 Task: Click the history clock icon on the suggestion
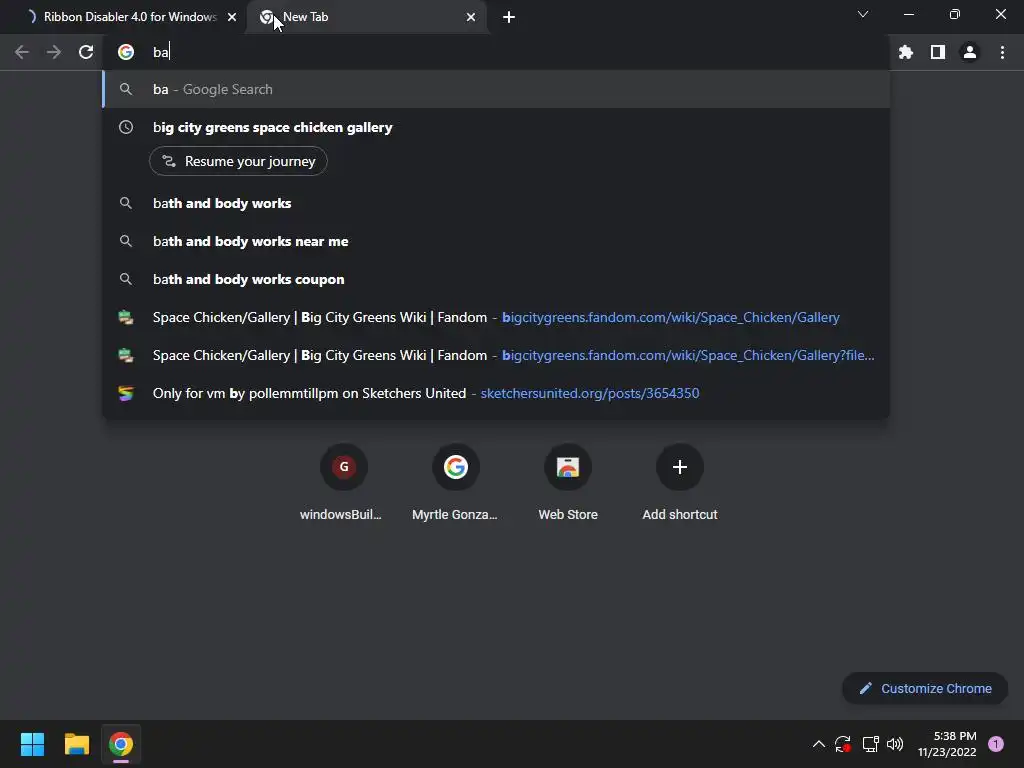pyautogui.click(x=126, y=127)
